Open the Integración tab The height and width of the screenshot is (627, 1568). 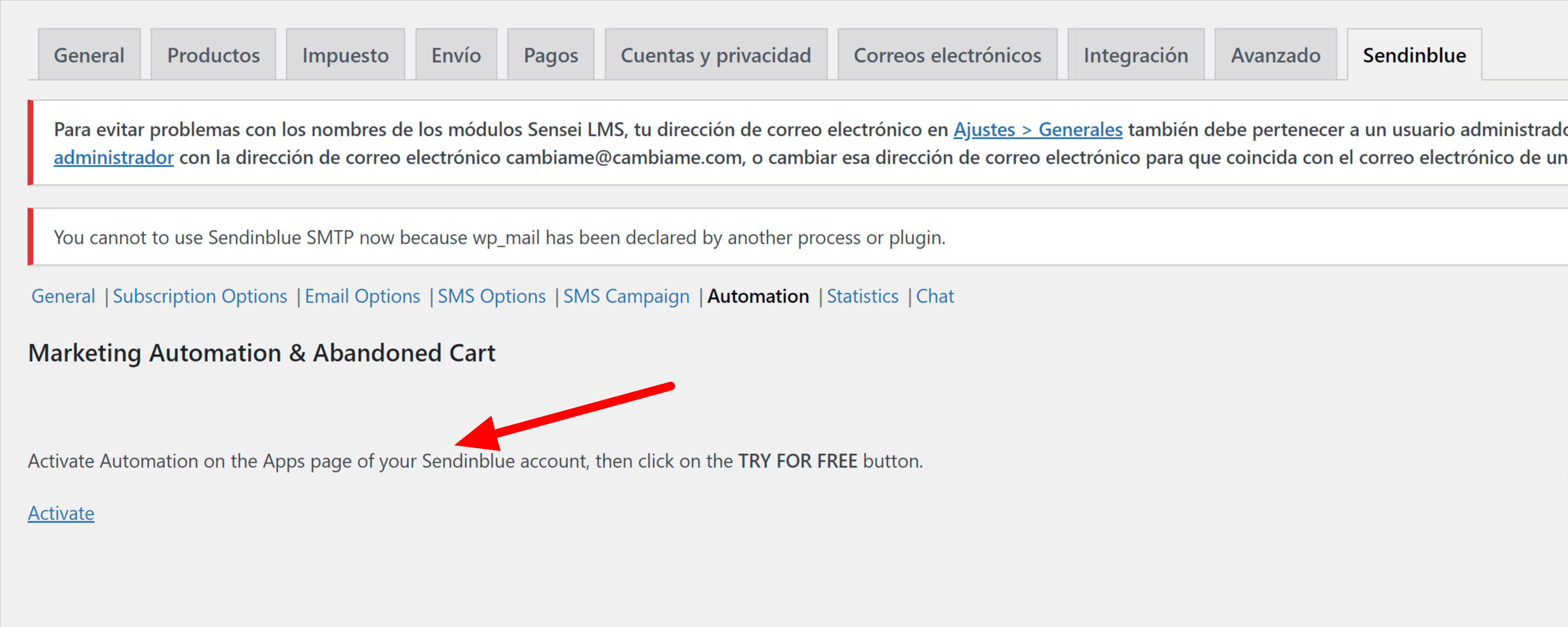1136,55
